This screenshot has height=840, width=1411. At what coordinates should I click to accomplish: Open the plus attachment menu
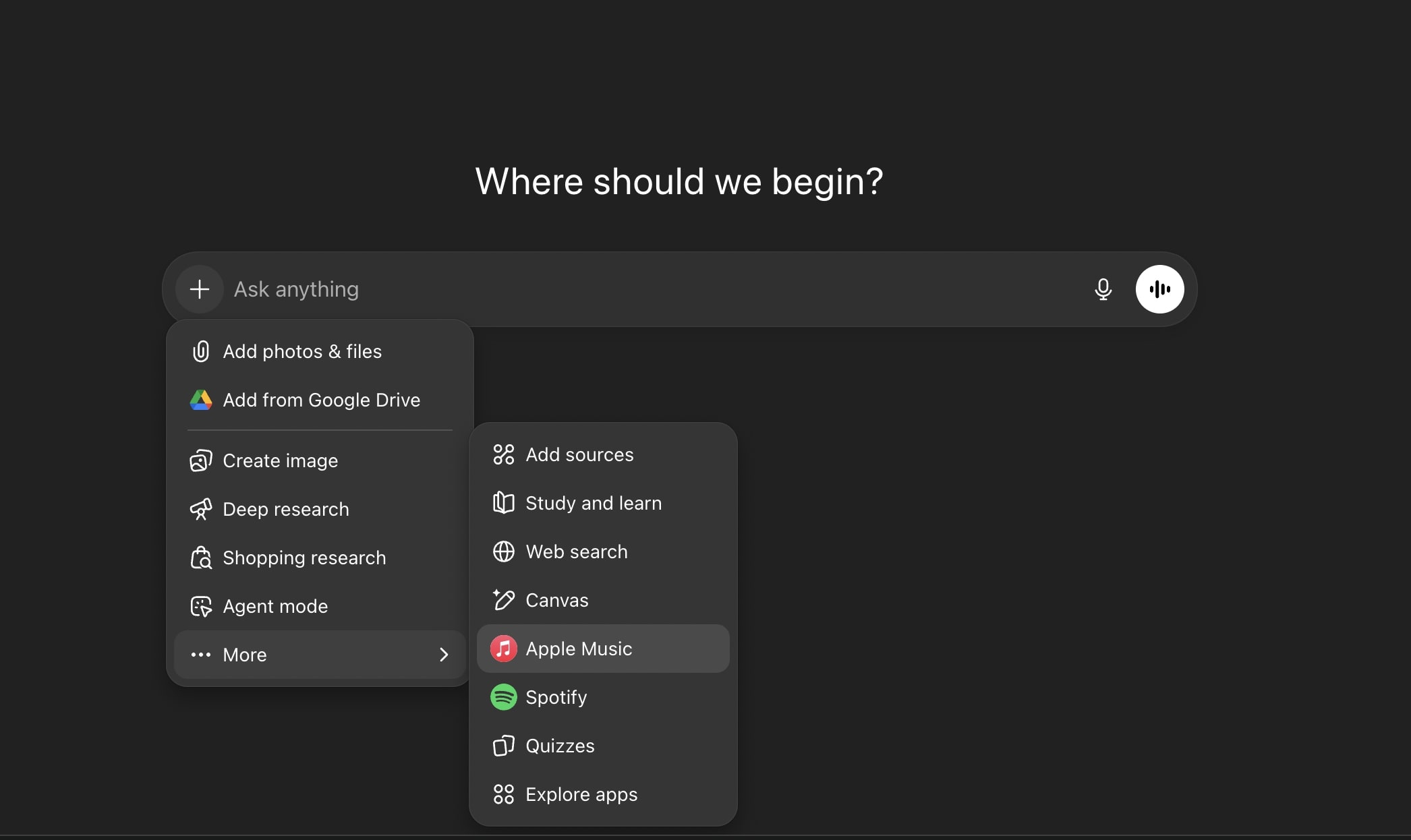(x=199, y=289)
